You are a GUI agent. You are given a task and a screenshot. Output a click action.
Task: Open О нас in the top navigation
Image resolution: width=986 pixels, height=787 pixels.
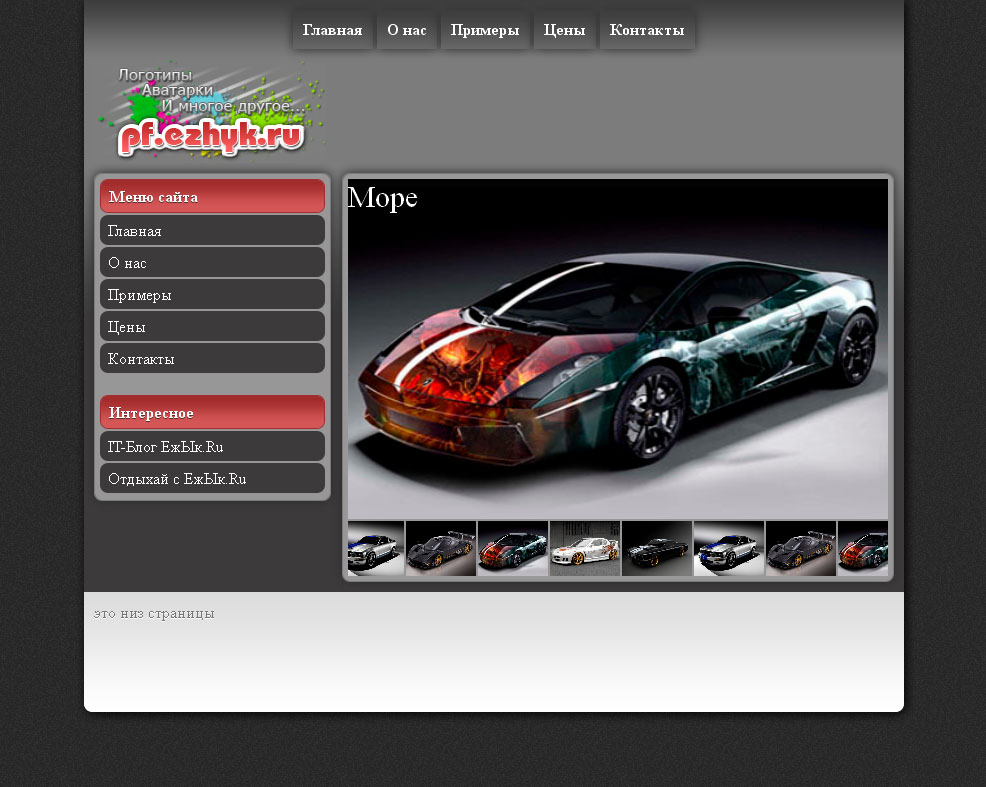click(407, 30)
